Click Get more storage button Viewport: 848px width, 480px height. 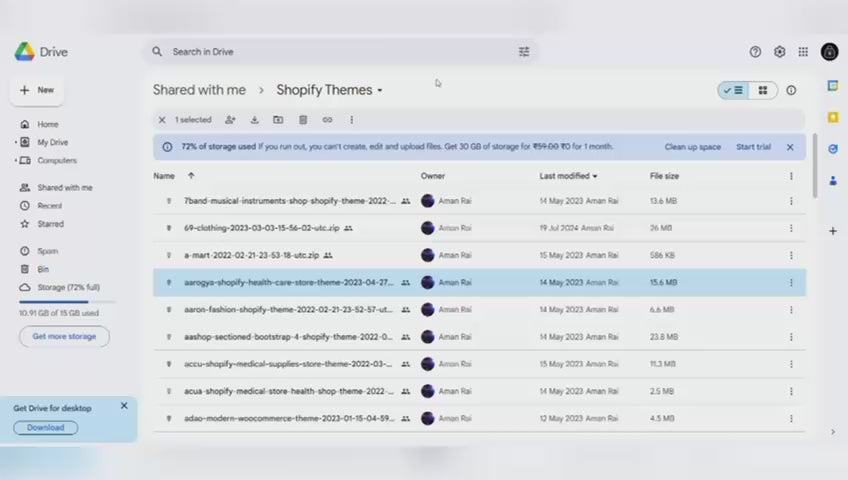tap(64, 336)
